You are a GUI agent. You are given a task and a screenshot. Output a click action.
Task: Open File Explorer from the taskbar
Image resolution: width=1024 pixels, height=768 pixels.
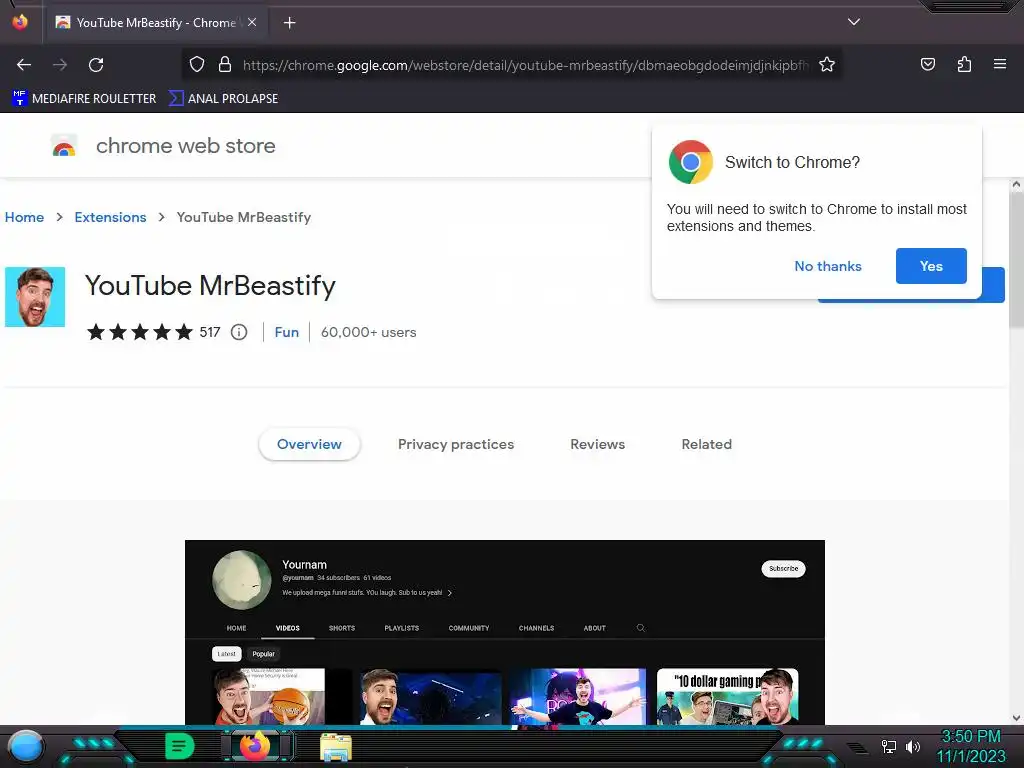pyautogui.click(x=336, y=747)
